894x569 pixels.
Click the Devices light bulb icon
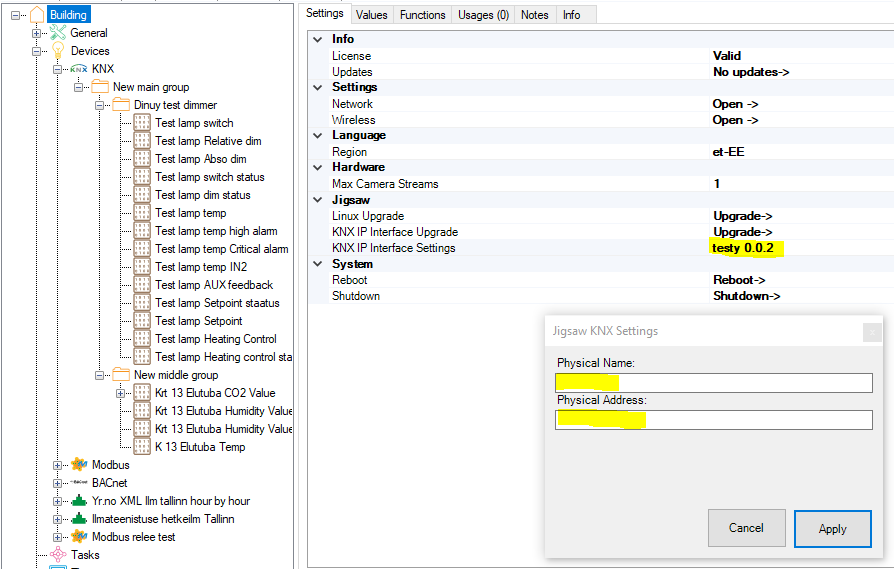pyautogui.click(x=58, y=51)
